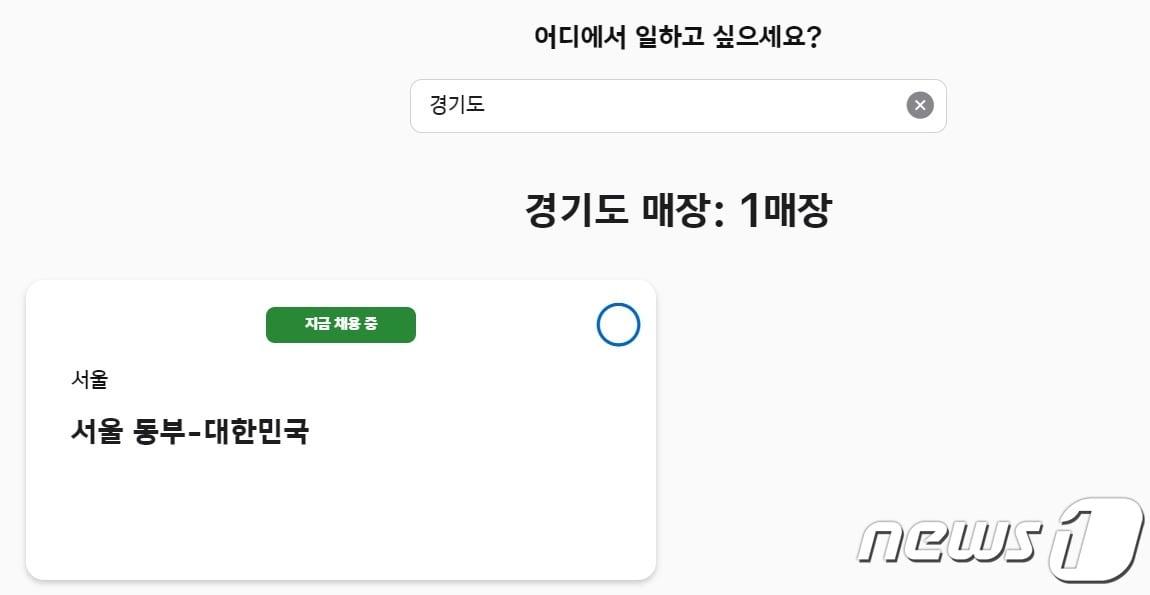
Task: Select the 서울 동부 store radio circle
Action: pyautogui.click(x=618, y=325)
